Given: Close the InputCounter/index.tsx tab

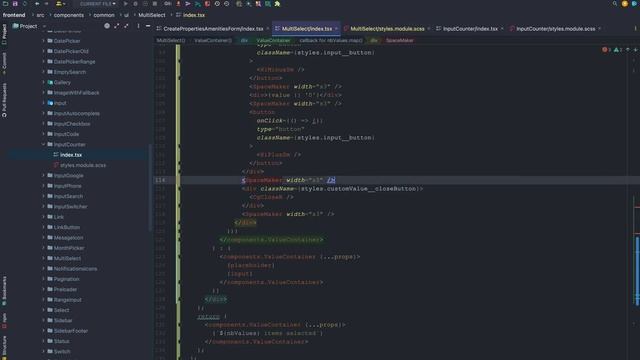Looking at the screenshot, I should [x=502, y=29].
